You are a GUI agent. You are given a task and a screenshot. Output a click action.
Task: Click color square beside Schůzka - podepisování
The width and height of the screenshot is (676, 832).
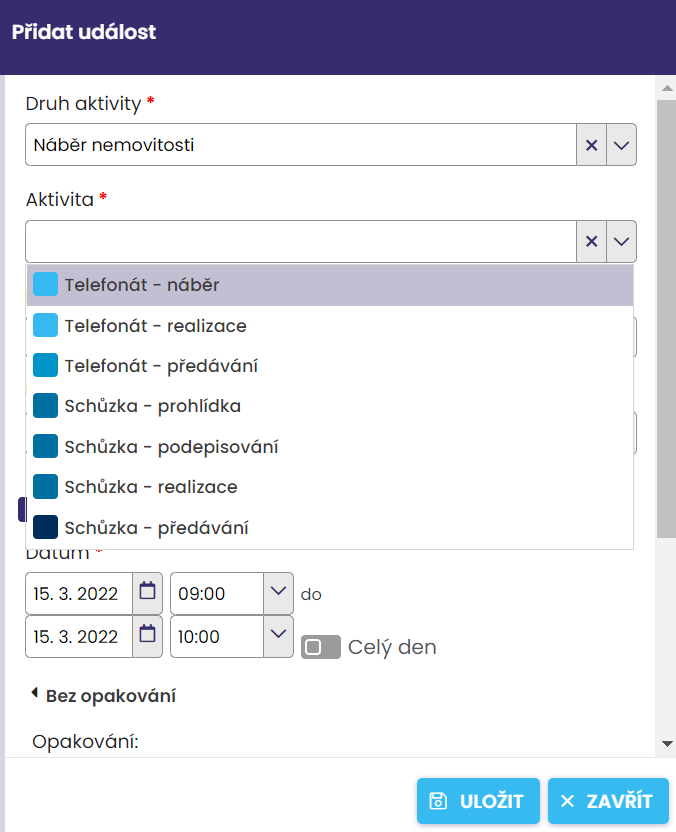44,446
